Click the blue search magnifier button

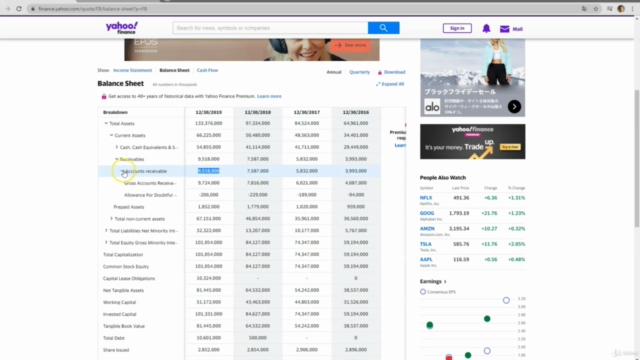click(x=383, y=28)
